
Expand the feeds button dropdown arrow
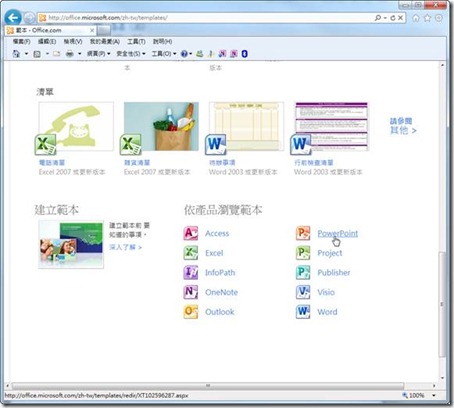47,54
